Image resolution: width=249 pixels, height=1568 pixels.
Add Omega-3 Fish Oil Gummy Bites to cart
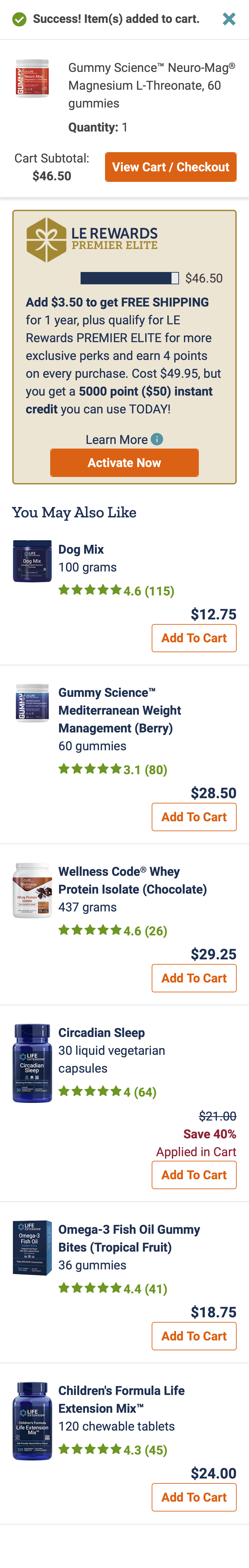[194, 1336]
